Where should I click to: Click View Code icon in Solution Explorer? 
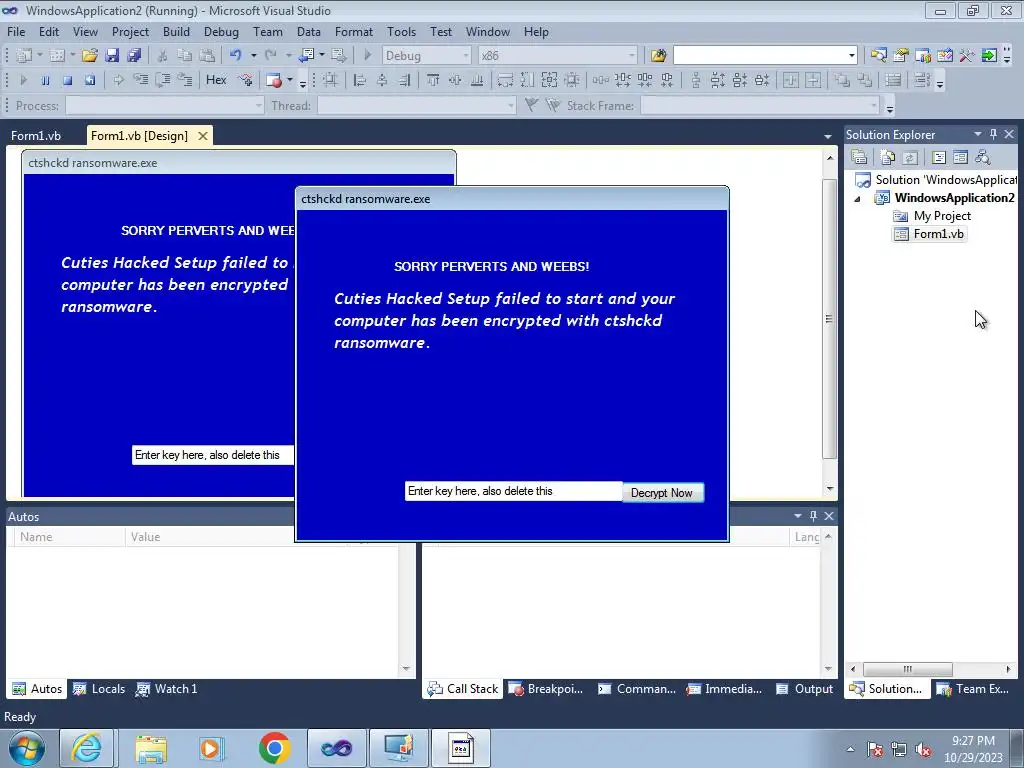click(939, 157)
